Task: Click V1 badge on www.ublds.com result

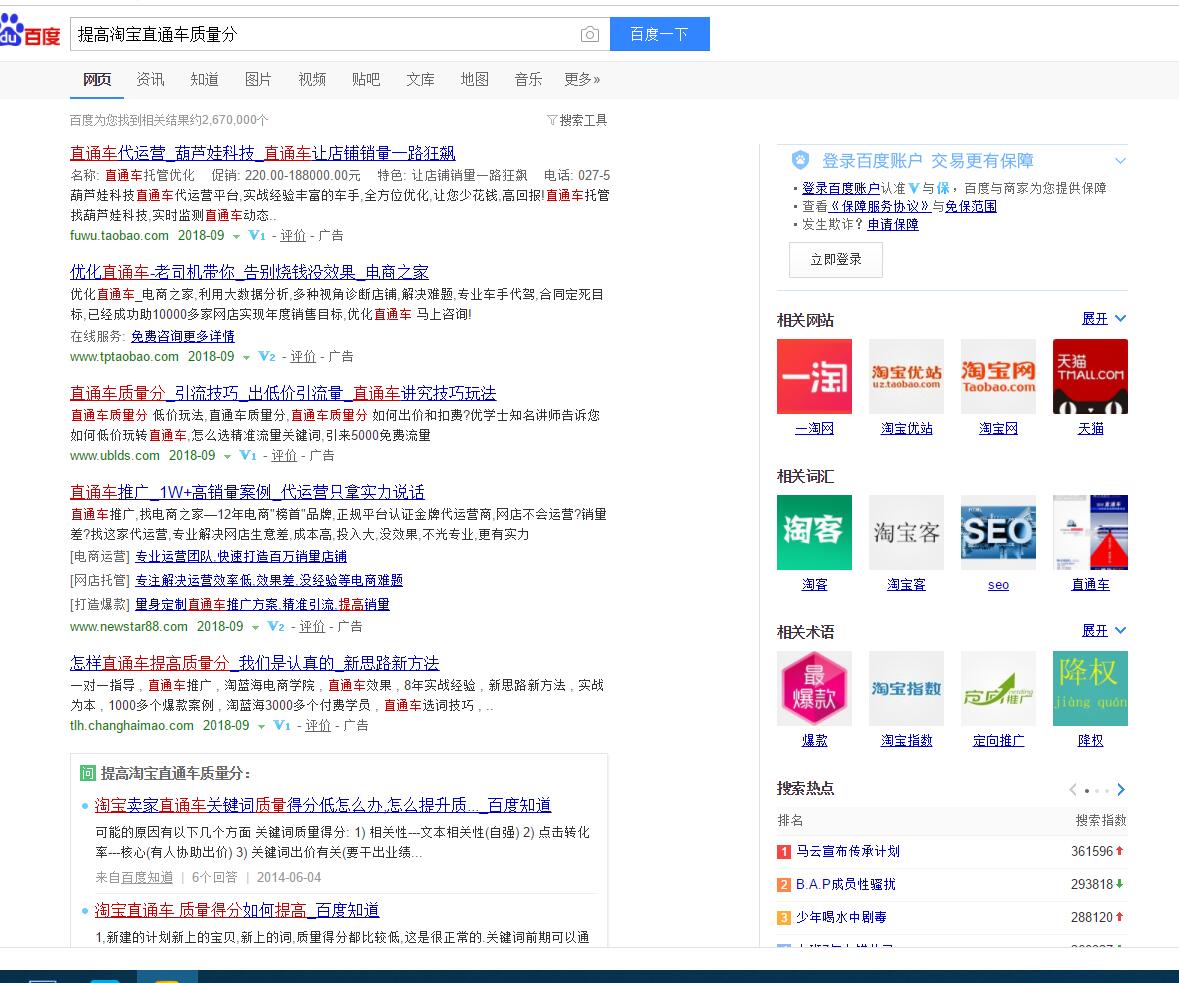Action: click(x=248, y=456)
